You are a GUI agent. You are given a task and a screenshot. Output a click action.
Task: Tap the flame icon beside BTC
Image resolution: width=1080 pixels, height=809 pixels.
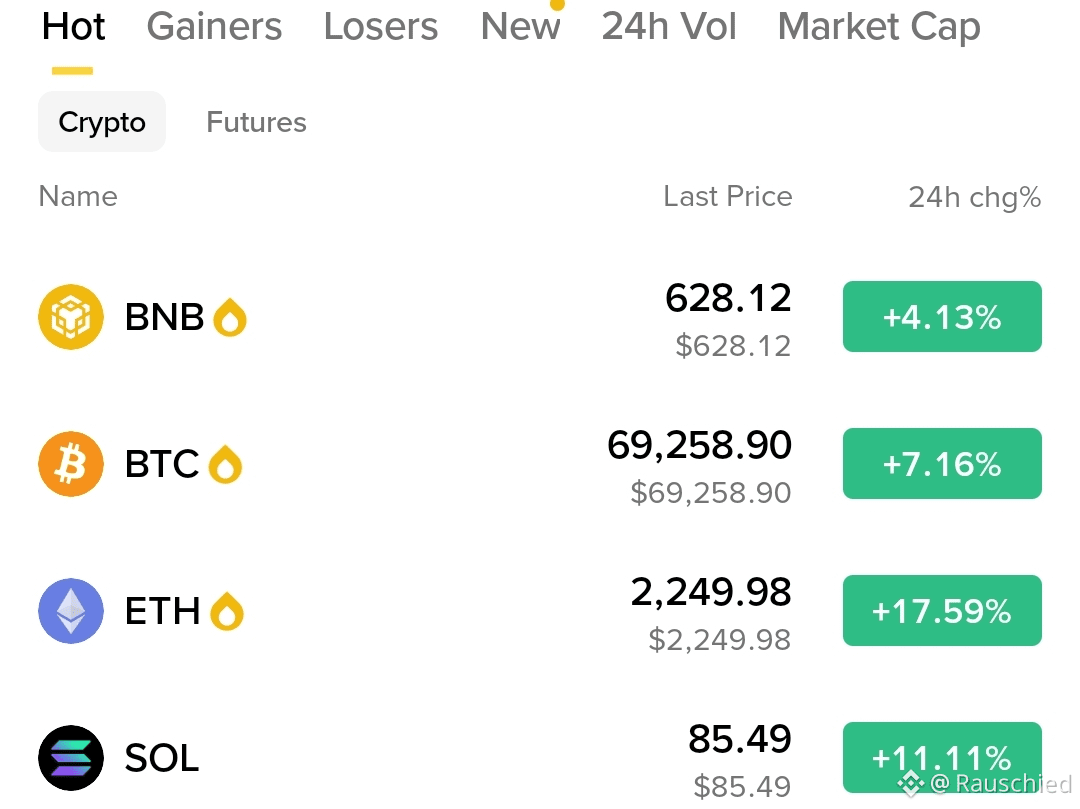click(225, 465)
